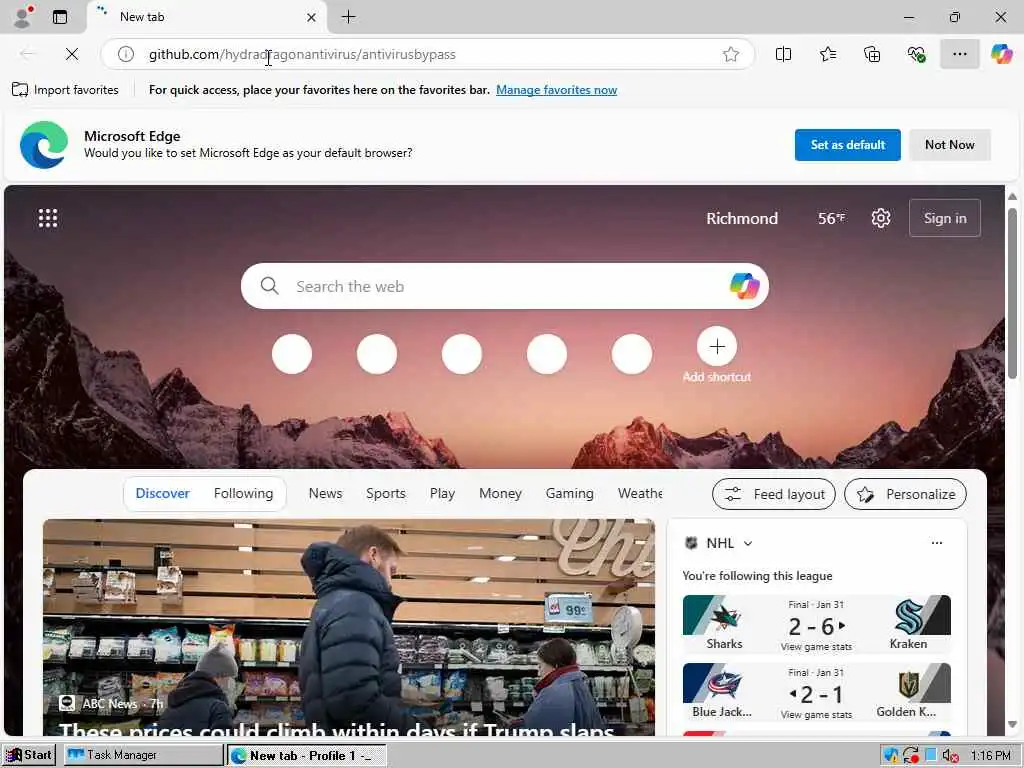Click the Sign in button
Screen dimensions: 1024x768
[944, 218]
